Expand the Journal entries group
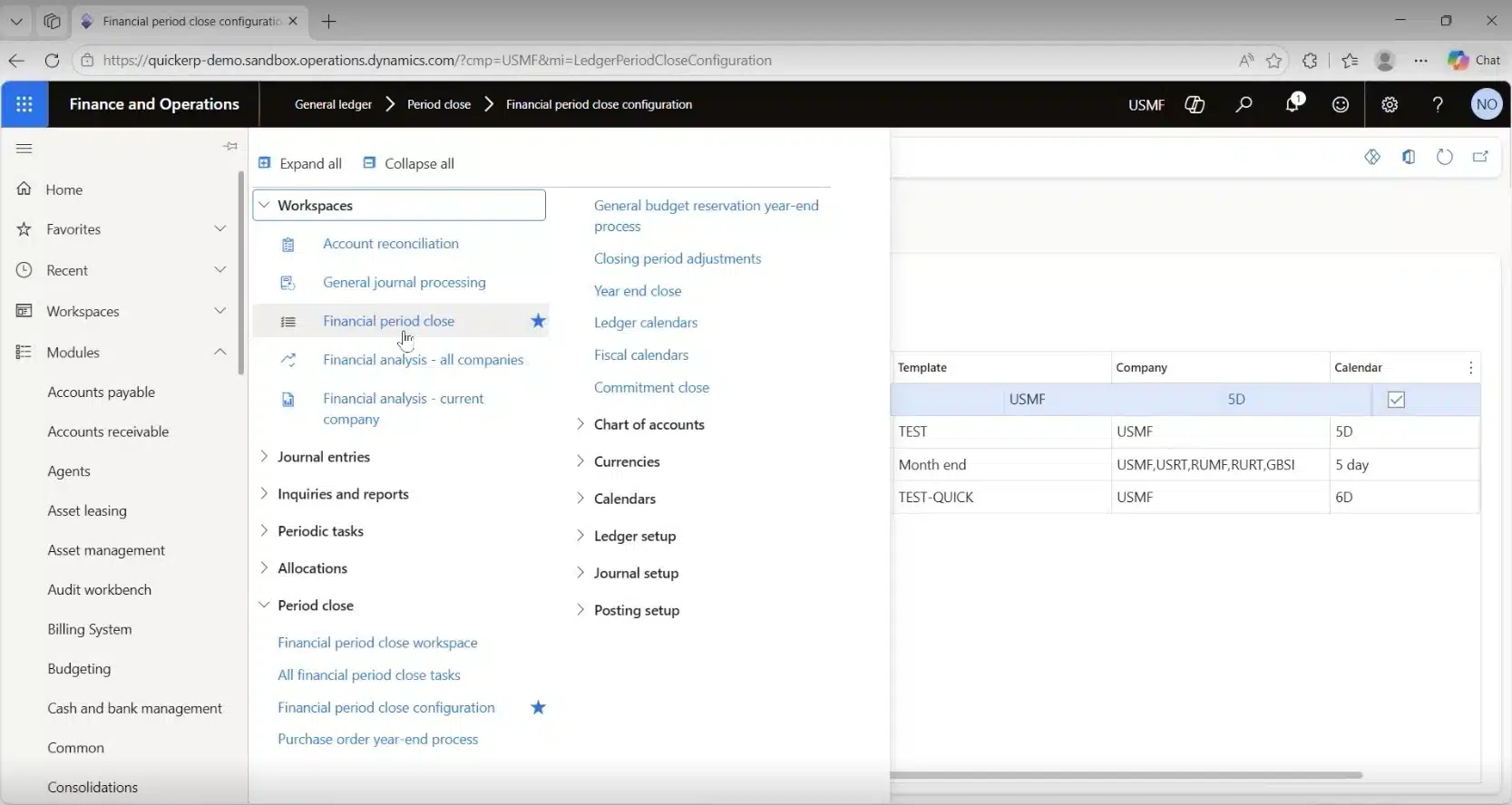Viewport: 1512px width, 805px height. (264, 456)
